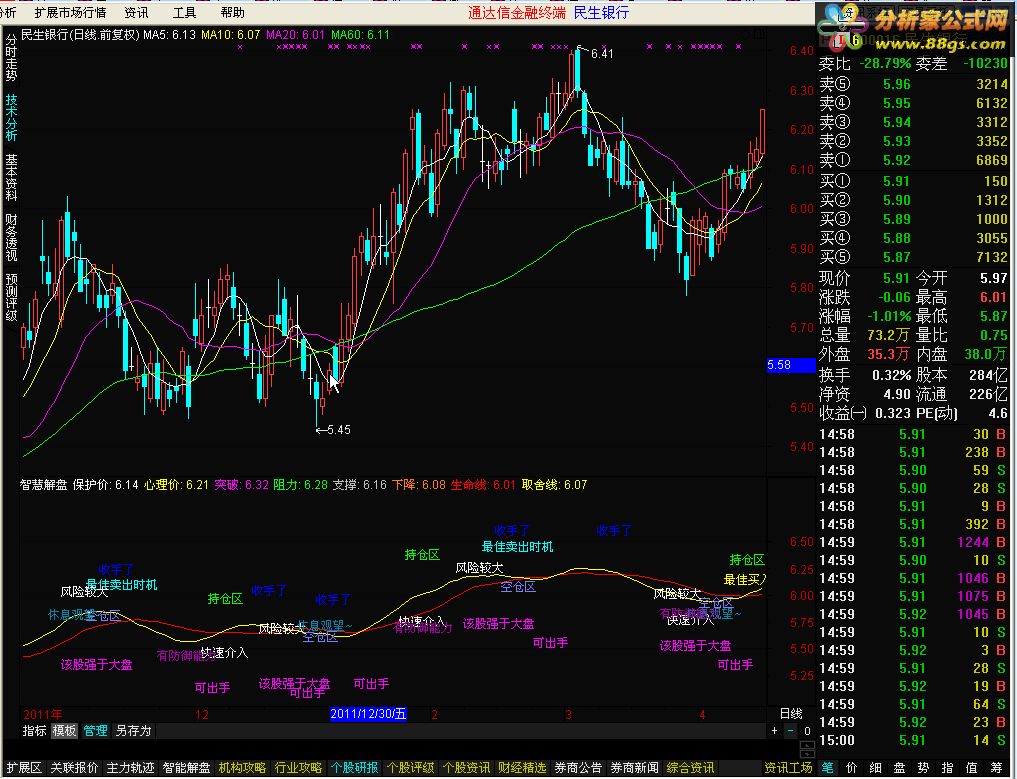Image resolution: width=1017 pixels, height=779 pixels.
Task: Switch to 智能解盘 tab
Action: click(x=186, y=768)
